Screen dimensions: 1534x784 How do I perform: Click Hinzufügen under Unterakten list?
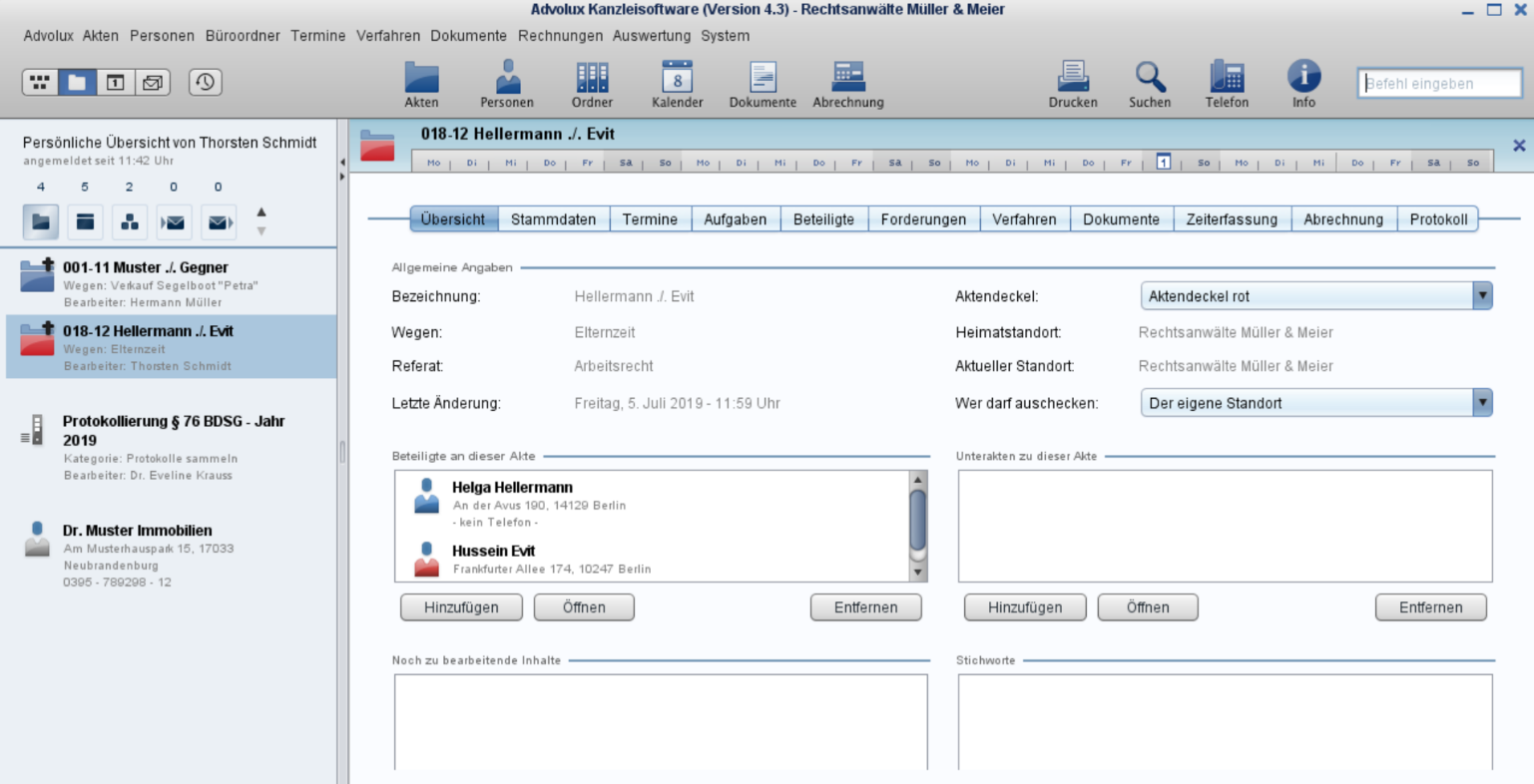pos(1025,607)
